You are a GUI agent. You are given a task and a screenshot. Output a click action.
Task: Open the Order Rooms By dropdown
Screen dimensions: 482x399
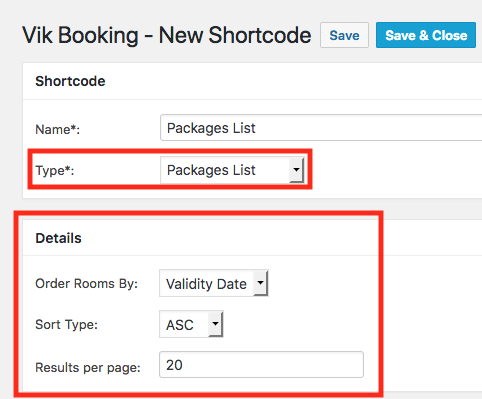pos(214,284)
